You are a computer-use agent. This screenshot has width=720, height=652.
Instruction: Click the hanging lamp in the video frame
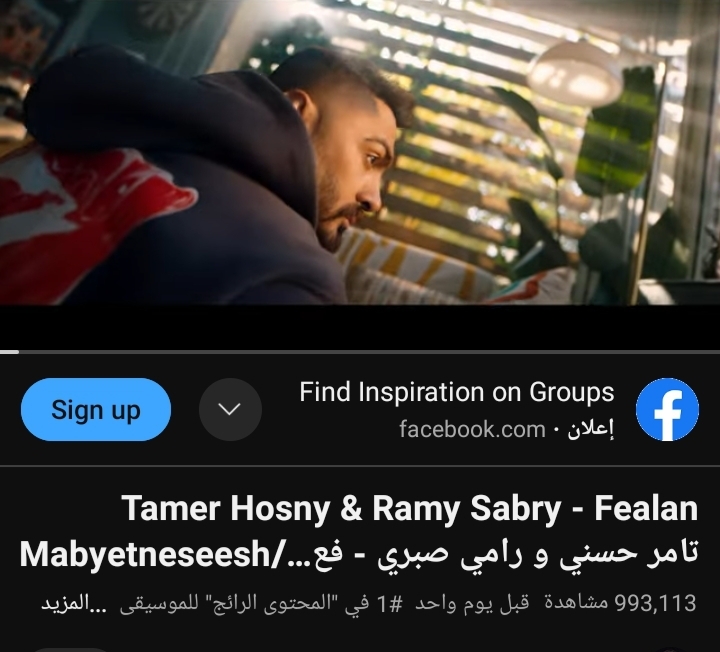point(574,71)
